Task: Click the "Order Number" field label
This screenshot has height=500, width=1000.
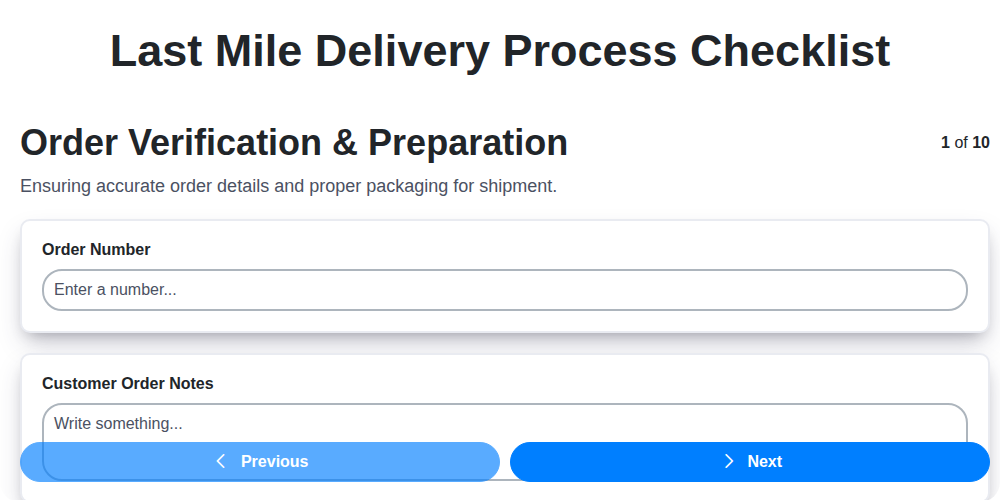Action: tap(96, 249)
